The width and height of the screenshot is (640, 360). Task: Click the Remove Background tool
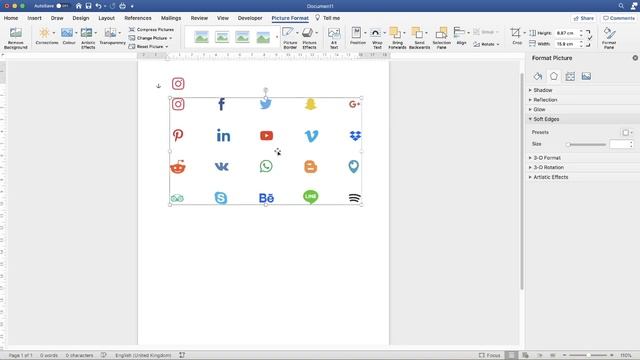tap(16, 38)
